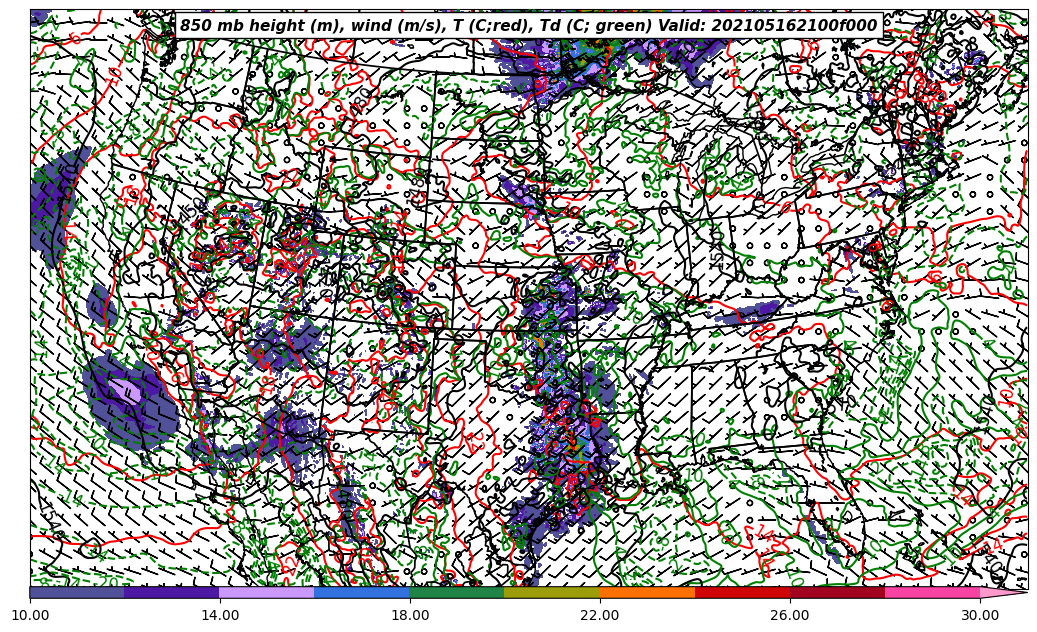The height and width of the screenshot is (632, 1037).
Task: Click the large purple blob at far-left edge
Action: coord(52,200)
